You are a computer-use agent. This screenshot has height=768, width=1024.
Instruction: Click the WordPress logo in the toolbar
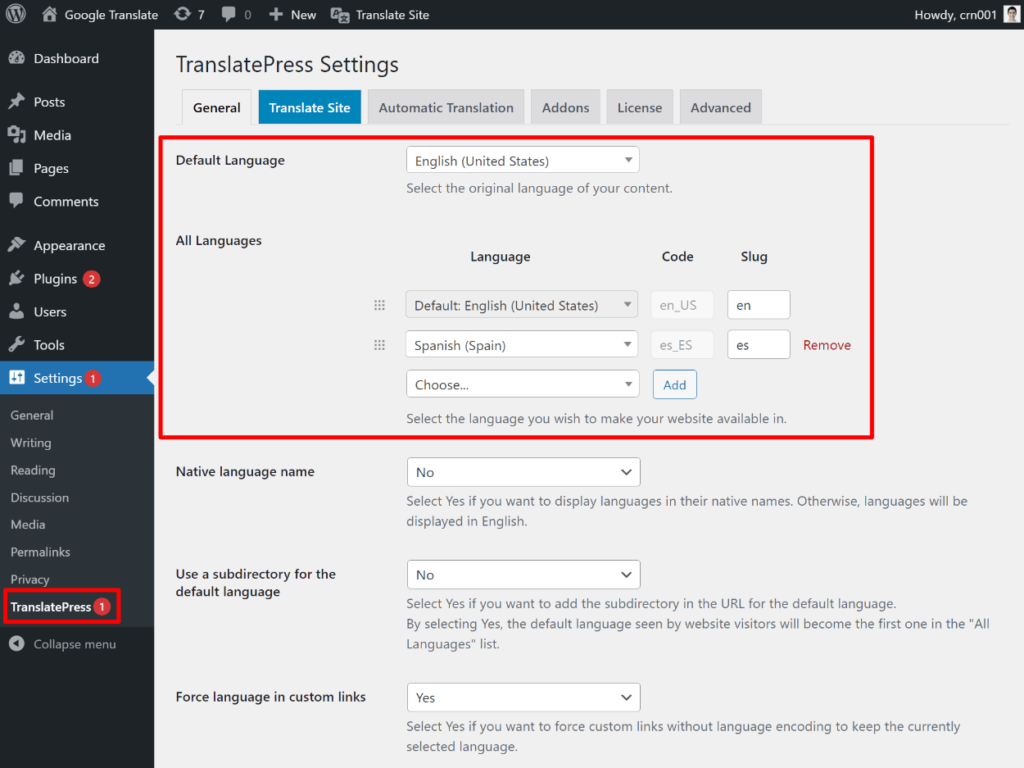tap(15, 14)
